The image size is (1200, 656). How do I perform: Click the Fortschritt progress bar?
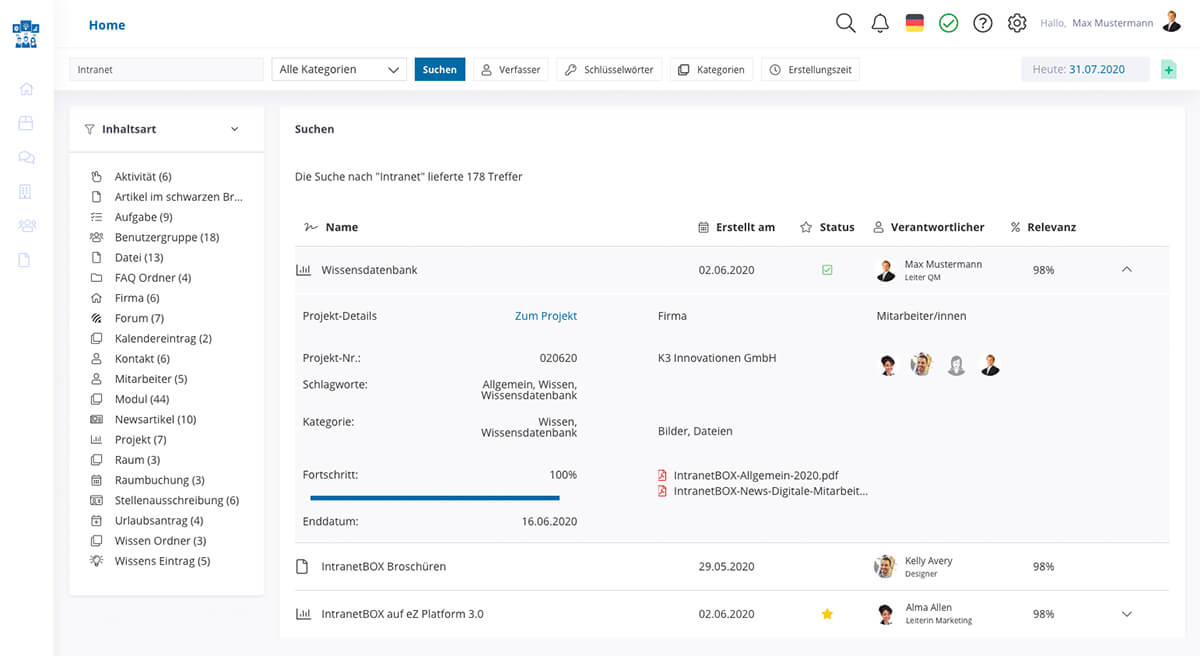pyautogui.click(x=435, y=497)
